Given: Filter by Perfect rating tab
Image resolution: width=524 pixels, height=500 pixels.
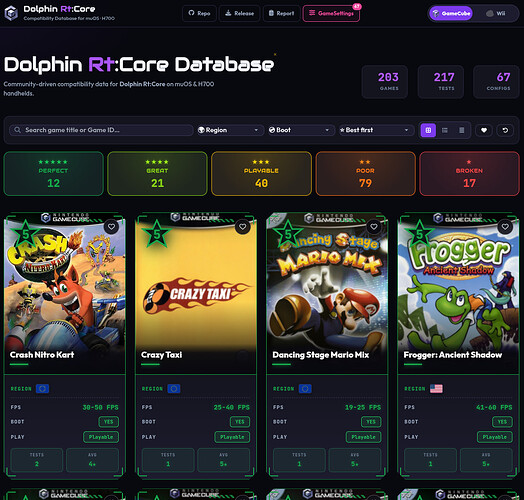Looking at the screenshot, I should [x=53, y=173].
